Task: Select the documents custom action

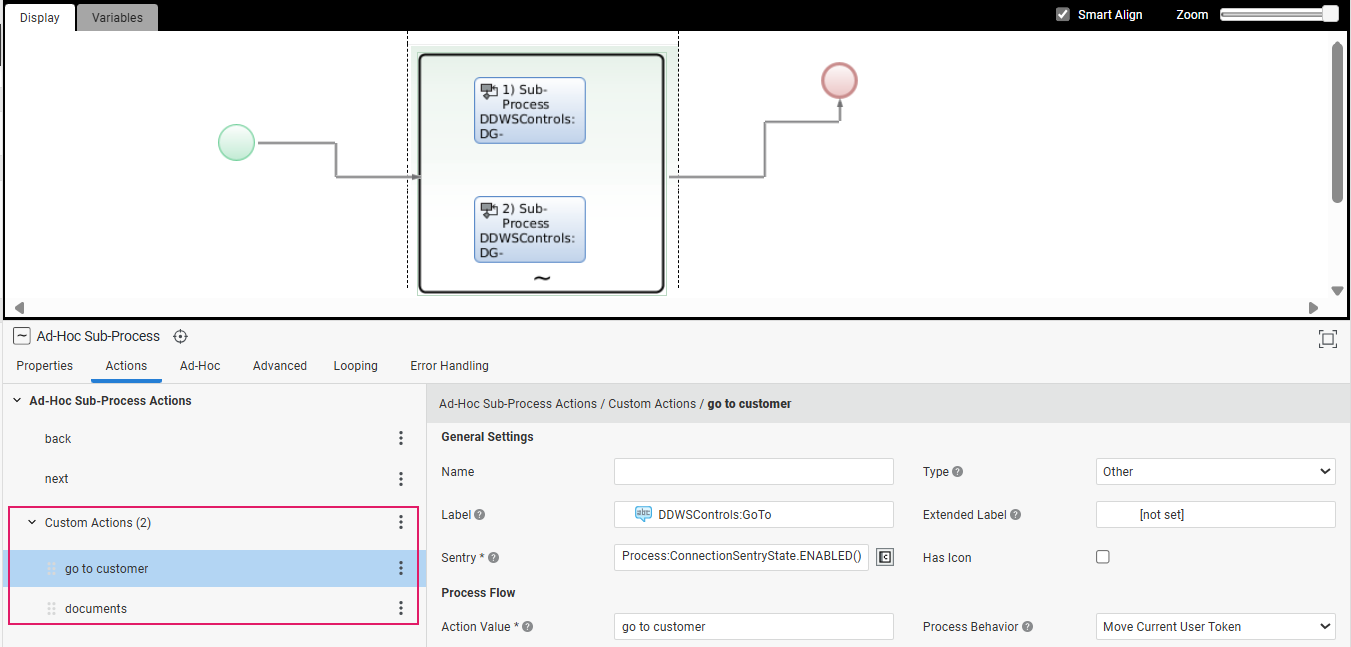Action: coord(96,609)
